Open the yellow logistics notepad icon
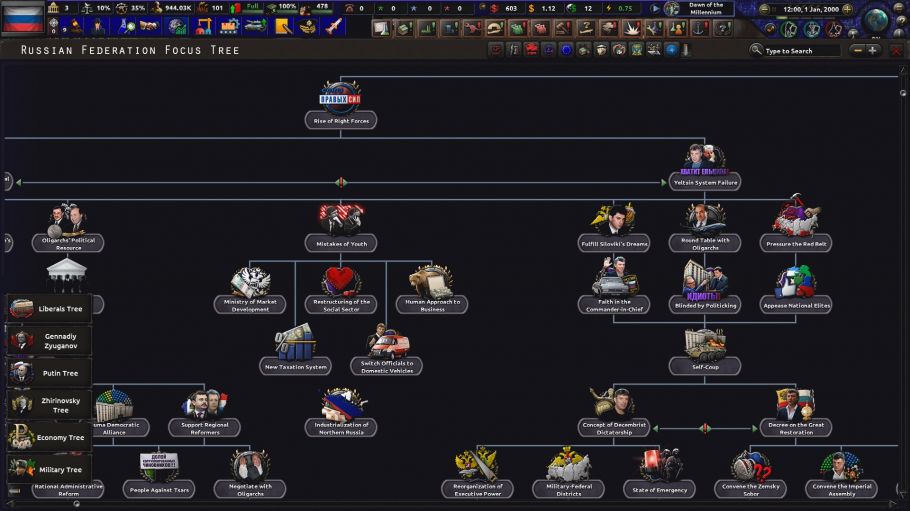The width and height of the screenshot is (910, 511). (284, 26)
